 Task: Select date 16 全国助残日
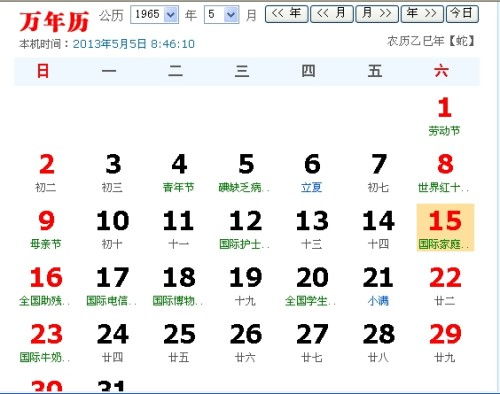(46, 286)
